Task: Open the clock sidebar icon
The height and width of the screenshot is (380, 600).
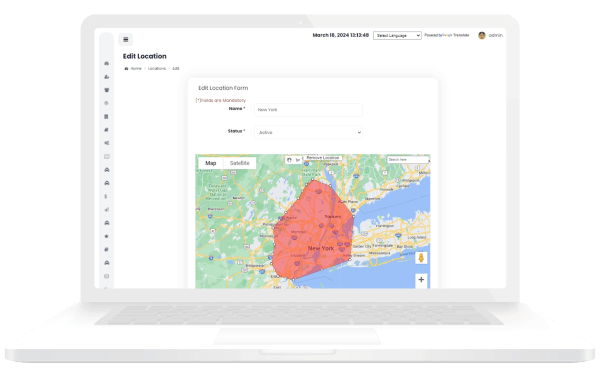Action: click(x=107, y=103)
